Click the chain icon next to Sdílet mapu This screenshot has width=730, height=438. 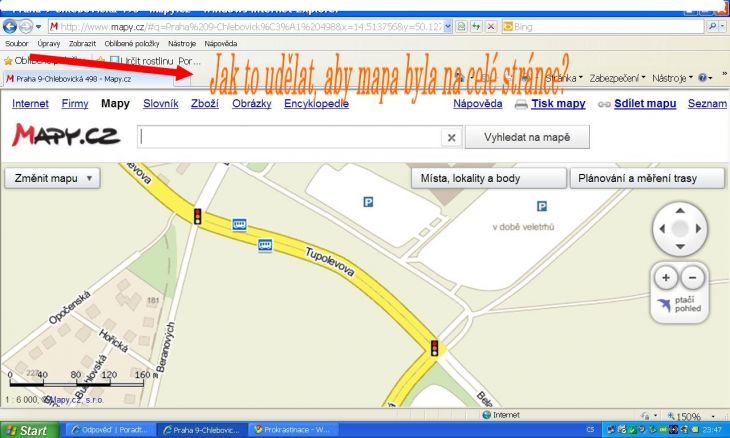[x=604, y=105]
